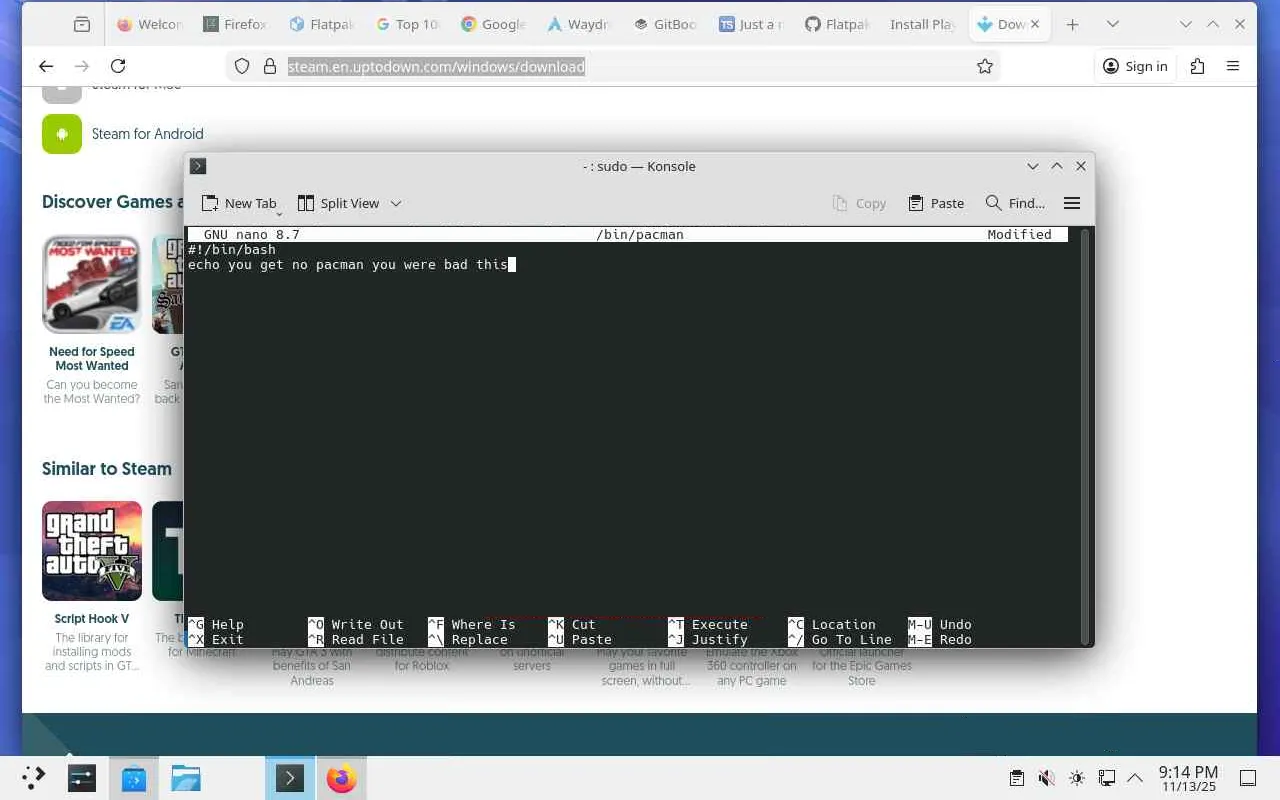Switch to the Install Play tab

(924, 24)
